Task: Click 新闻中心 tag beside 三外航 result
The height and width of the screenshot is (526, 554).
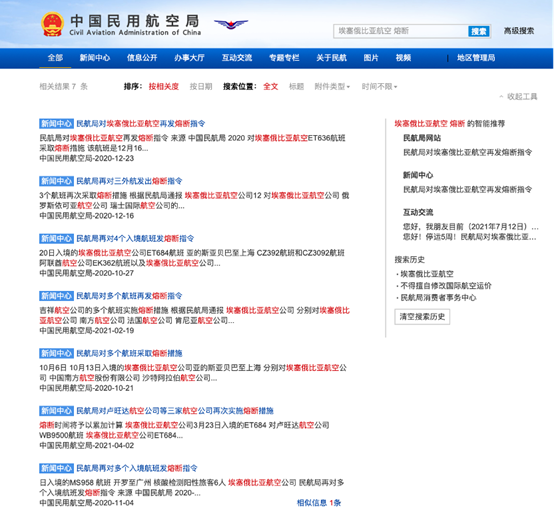Action: pyautogui.click(x=56, y=181)
